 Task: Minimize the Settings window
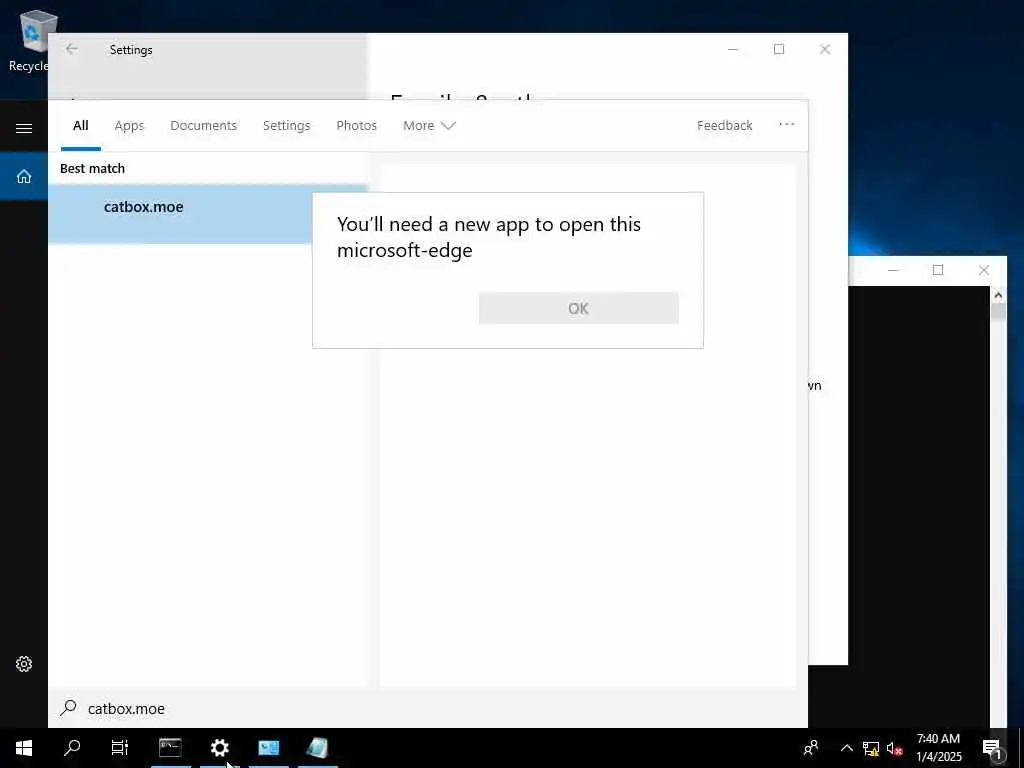733,49
